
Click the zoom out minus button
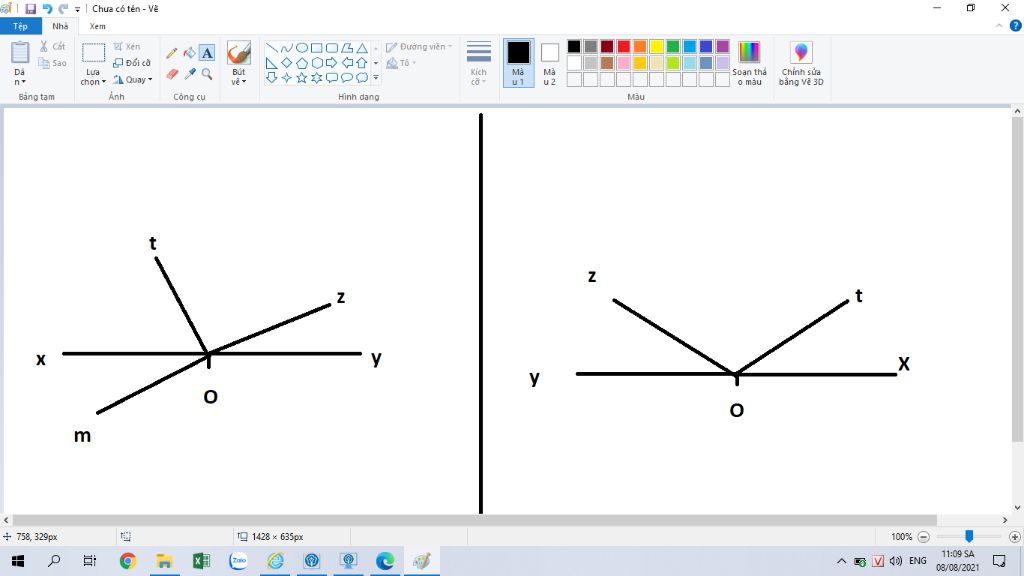923,537
